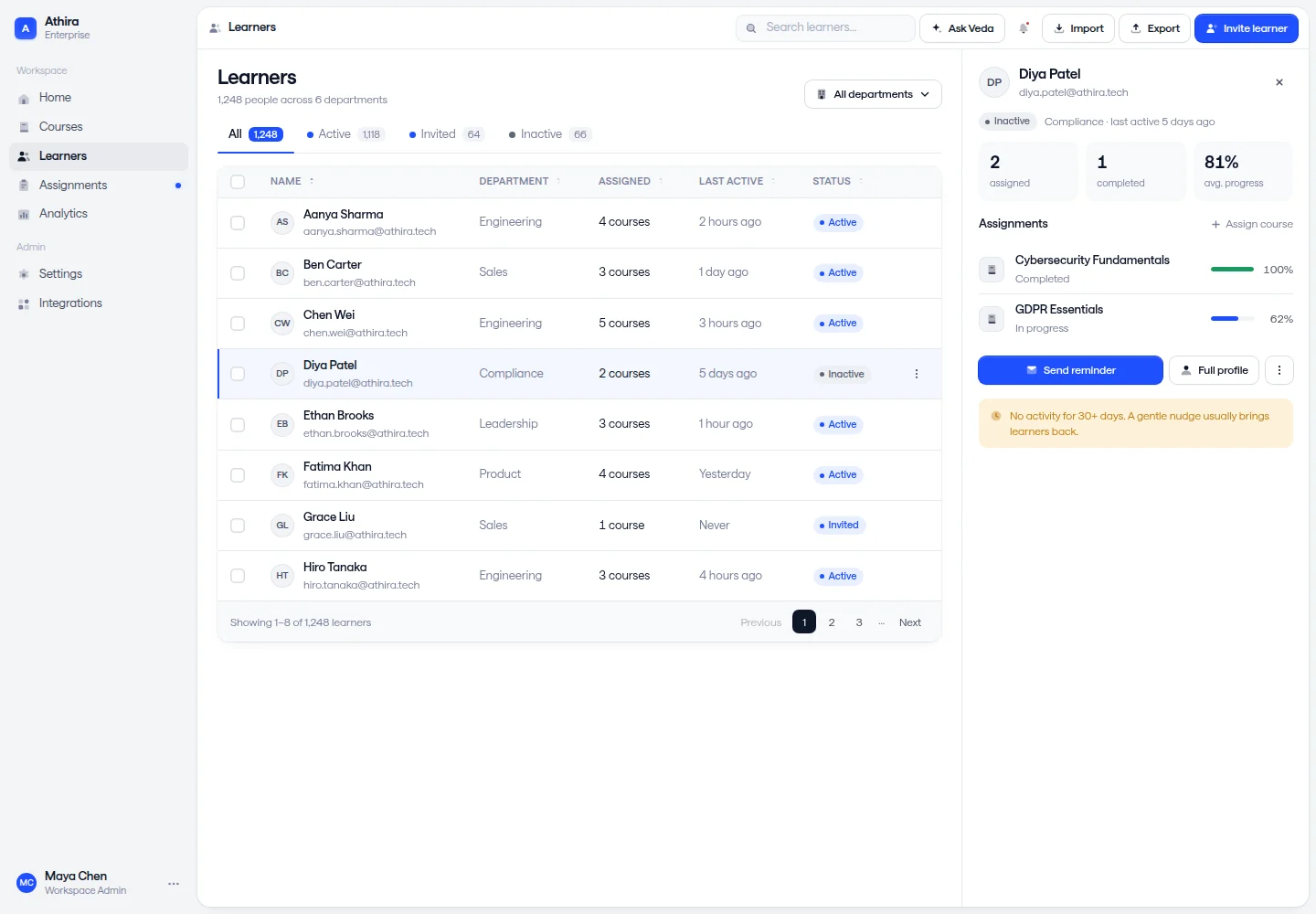Image resolution: width=1316 pixels, height=914 pixels.
Task: Filter by the Inactive tab
Action: pyautogui.click(x=550, y=134)
